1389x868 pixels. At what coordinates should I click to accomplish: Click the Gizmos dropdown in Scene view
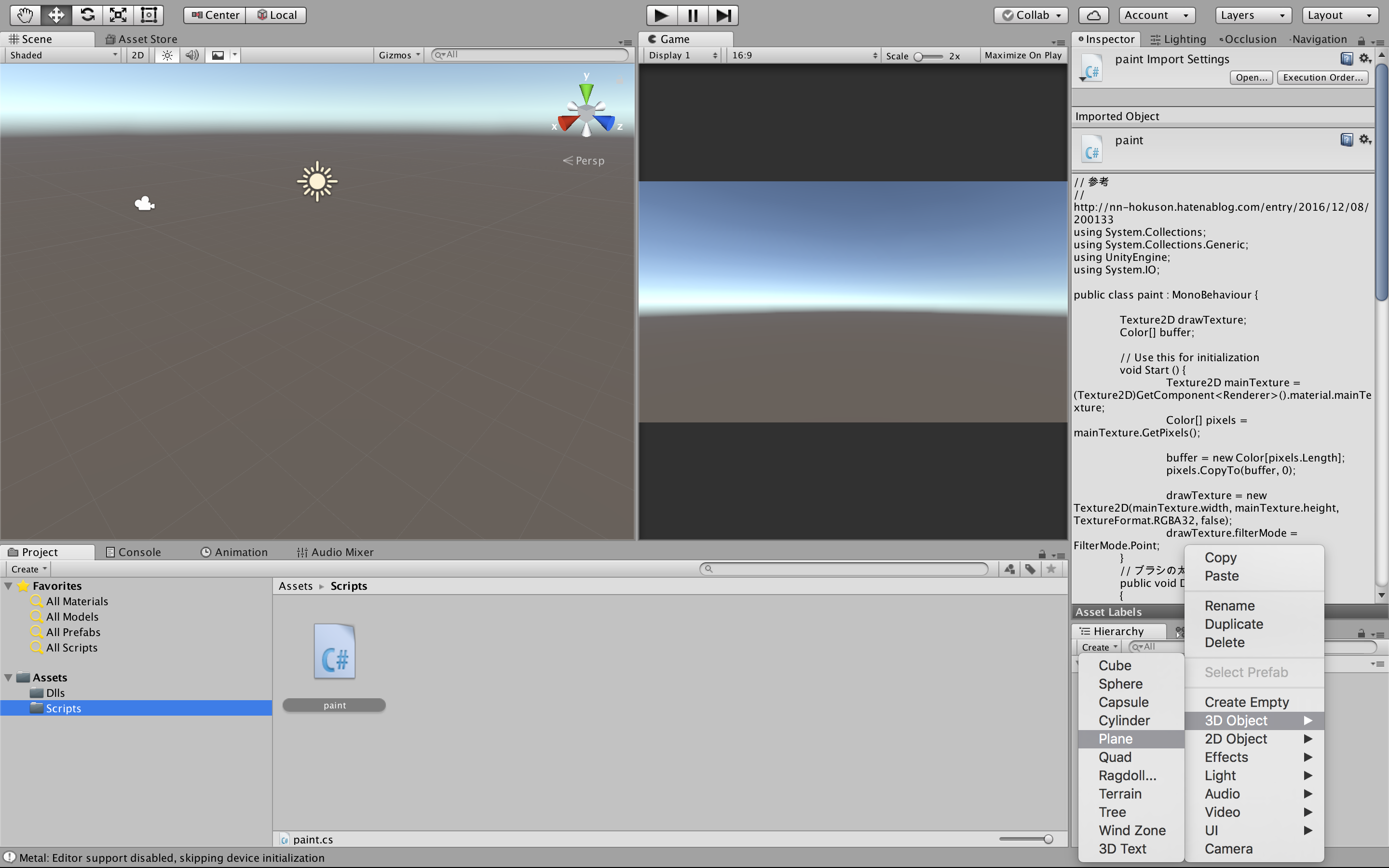[x=397, y=55]
